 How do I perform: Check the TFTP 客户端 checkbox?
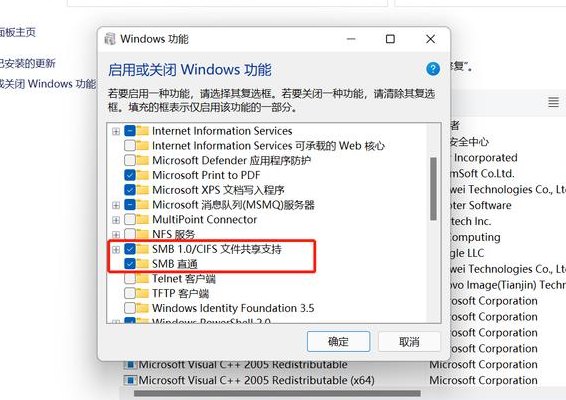coord(130,293)
